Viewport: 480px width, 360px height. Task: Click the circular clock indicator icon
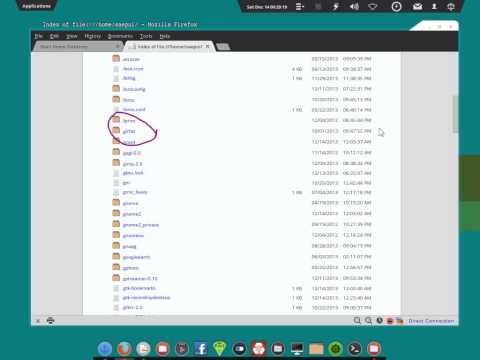click(x=396, y=7)
